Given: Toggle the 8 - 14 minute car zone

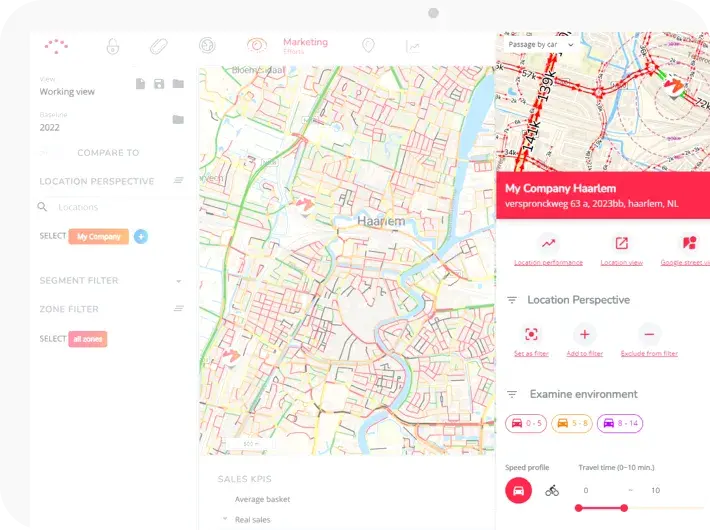Looking at the screenshot, I should [x=620, y=423].
